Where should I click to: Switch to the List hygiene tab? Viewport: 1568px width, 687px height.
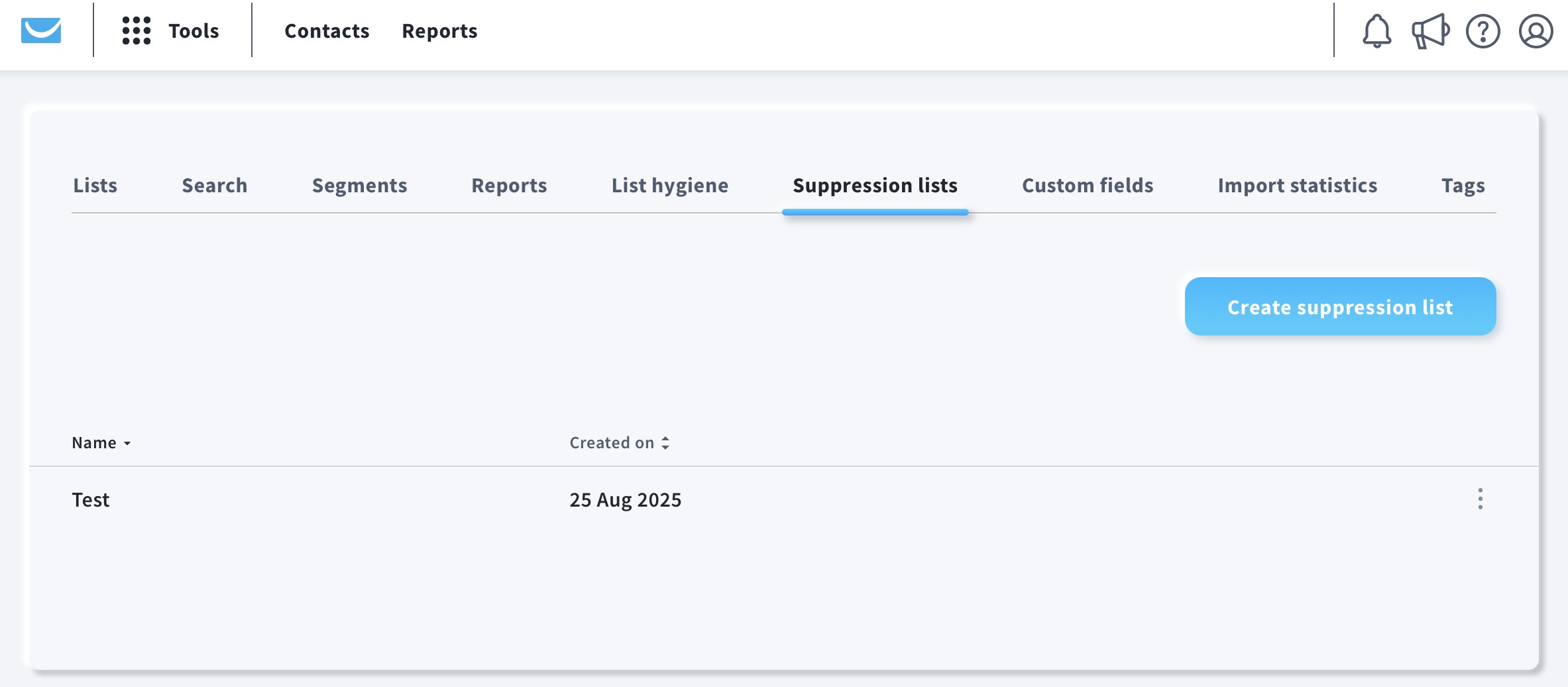[669, 185]
